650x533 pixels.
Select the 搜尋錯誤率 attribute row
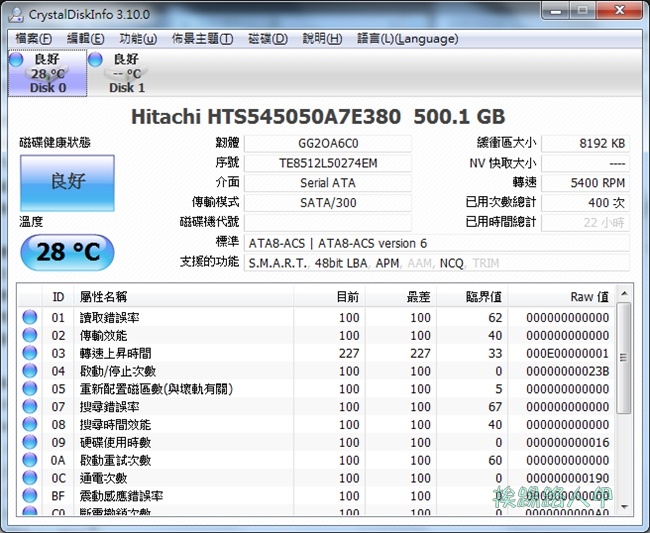[x=317, y=407]
